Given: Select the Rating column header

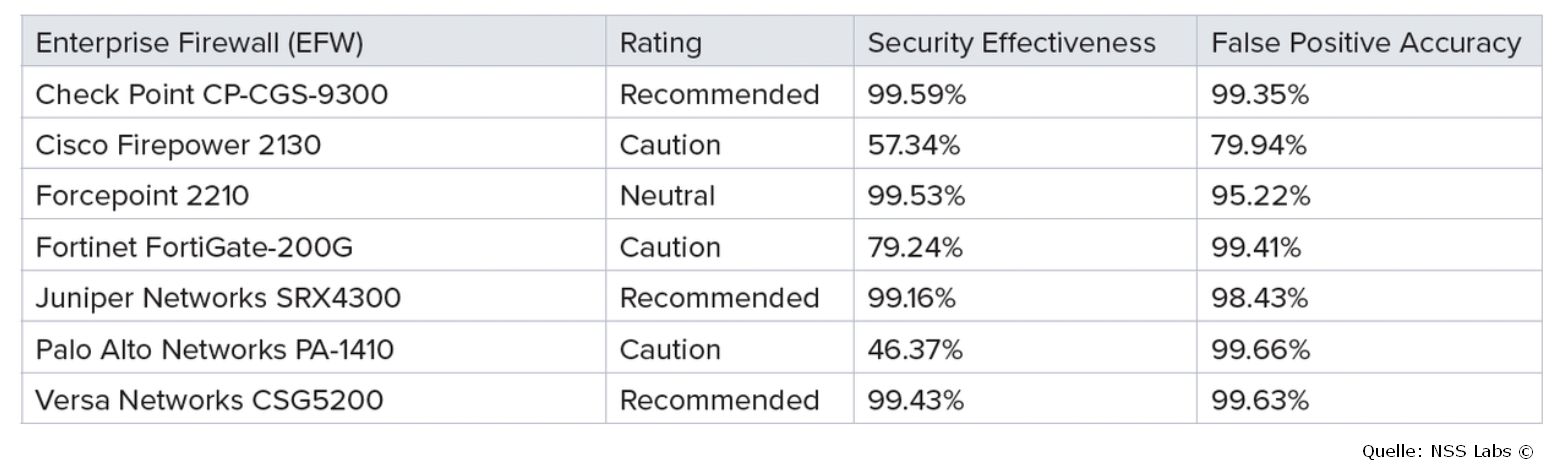Looking at the screenshot, I should (x=661, y=43).
